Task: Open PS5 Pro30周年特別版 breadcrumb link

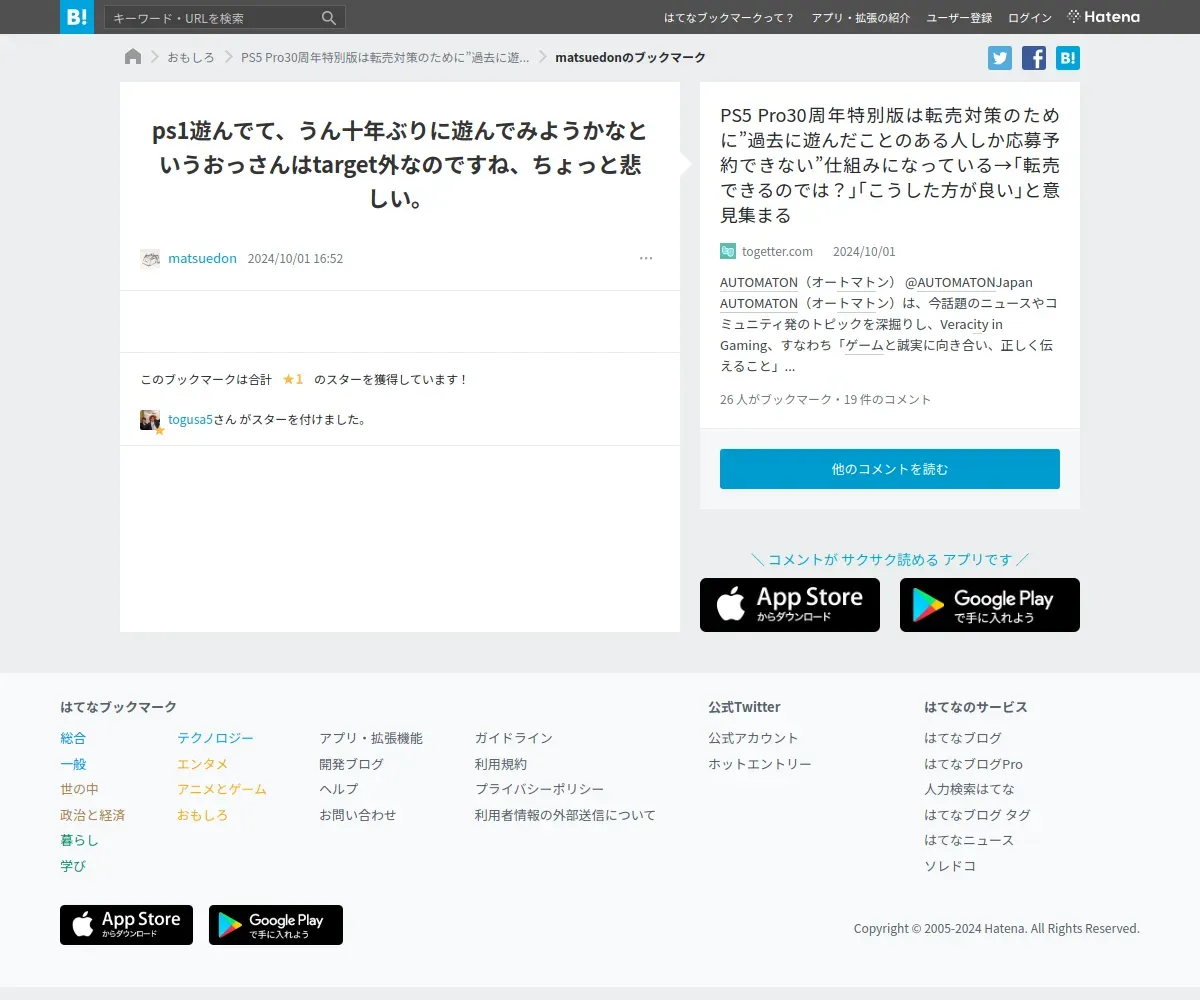Action: [x=385, y=58]
